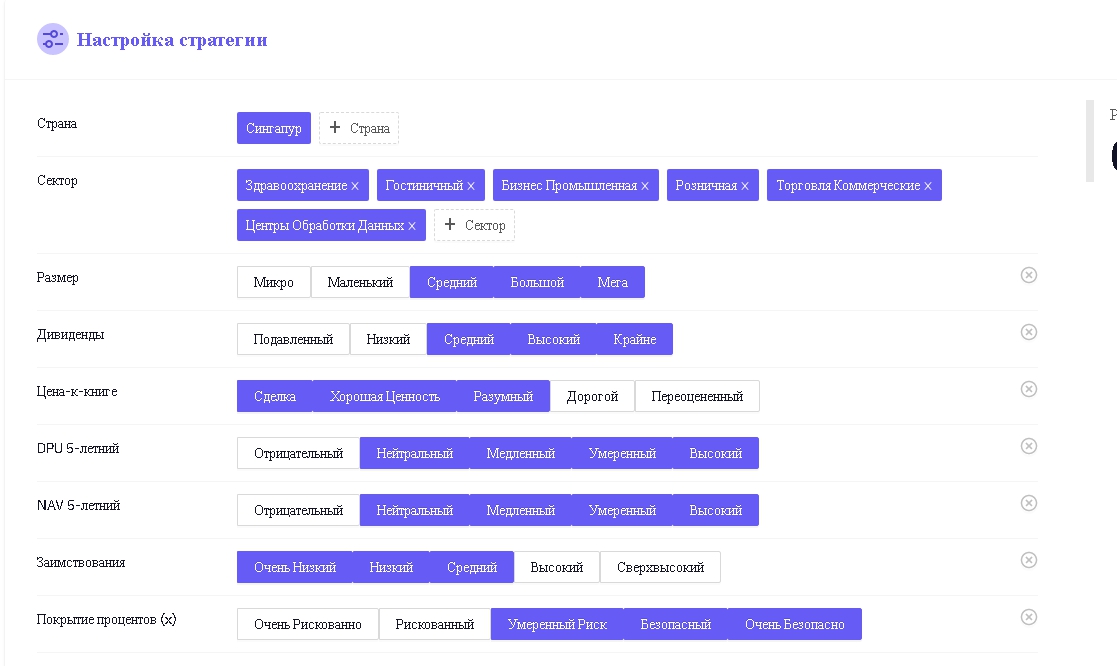This screenshot has width=1117, height=666.
Task: Clear the Размер filter row
Action: (1029, 275)
